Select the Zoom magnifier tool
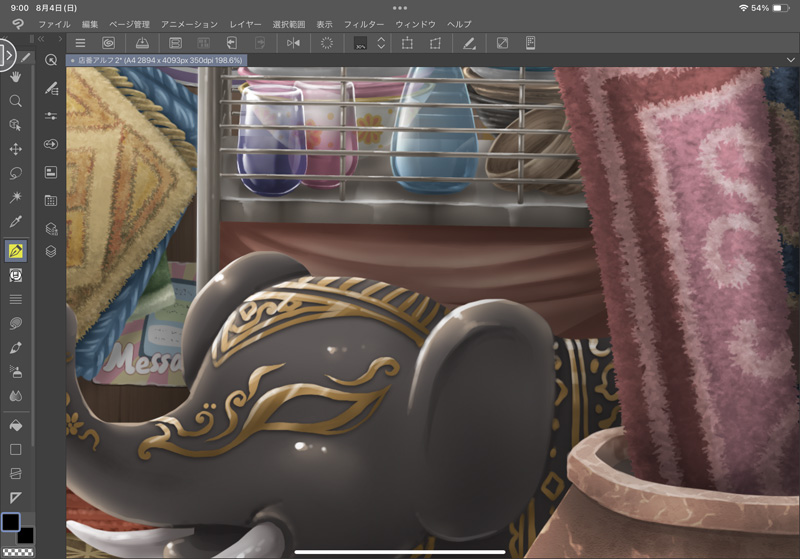The height and width of the screenshot is (559, 800). coord(16,101)
